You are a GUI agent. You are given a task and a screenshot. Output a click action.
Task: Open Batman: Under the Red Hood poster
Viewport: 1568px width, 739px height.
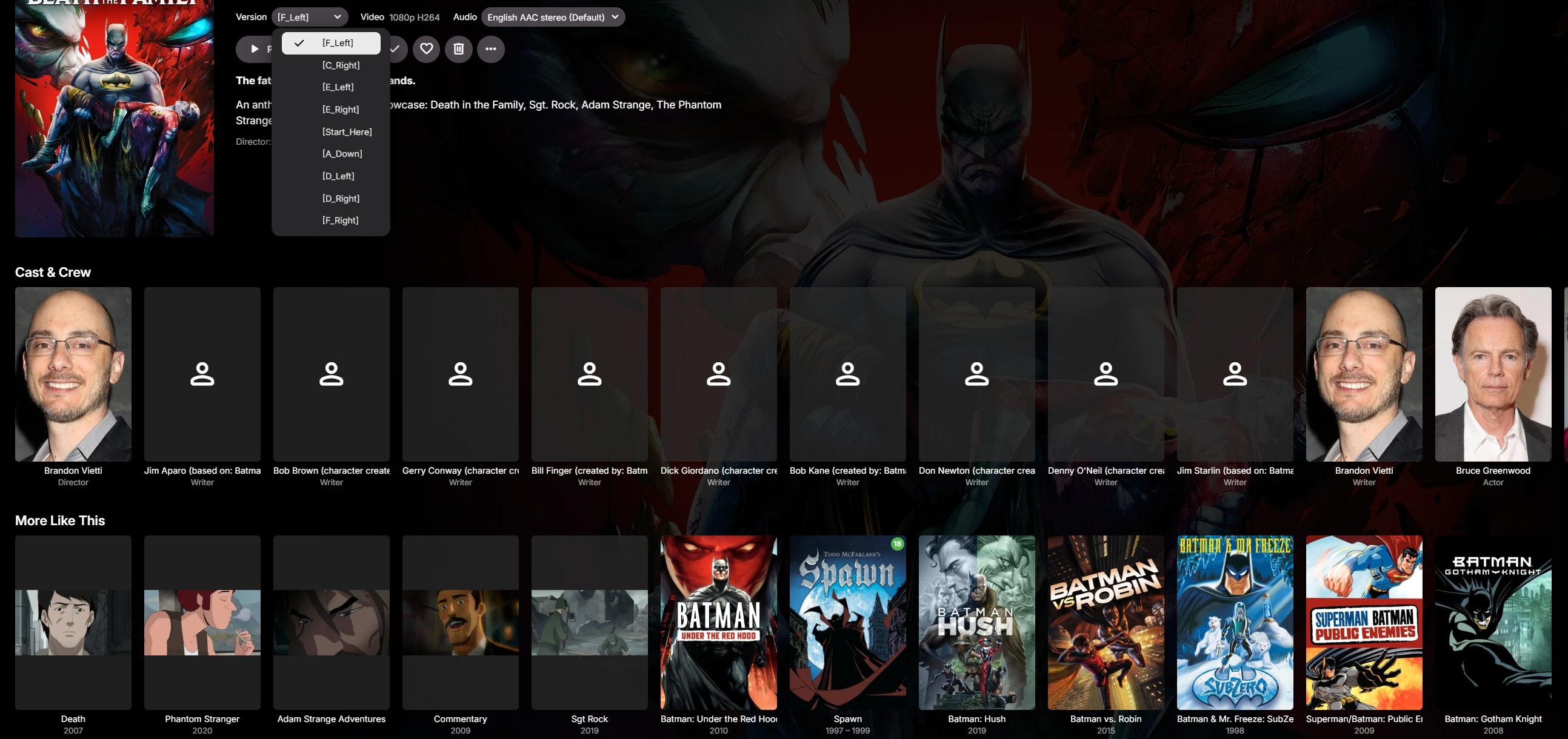point(718,622)
